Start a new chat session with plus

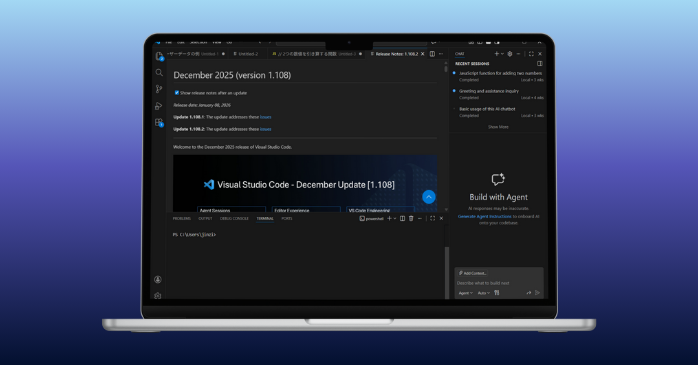click(x=497, y=54)
